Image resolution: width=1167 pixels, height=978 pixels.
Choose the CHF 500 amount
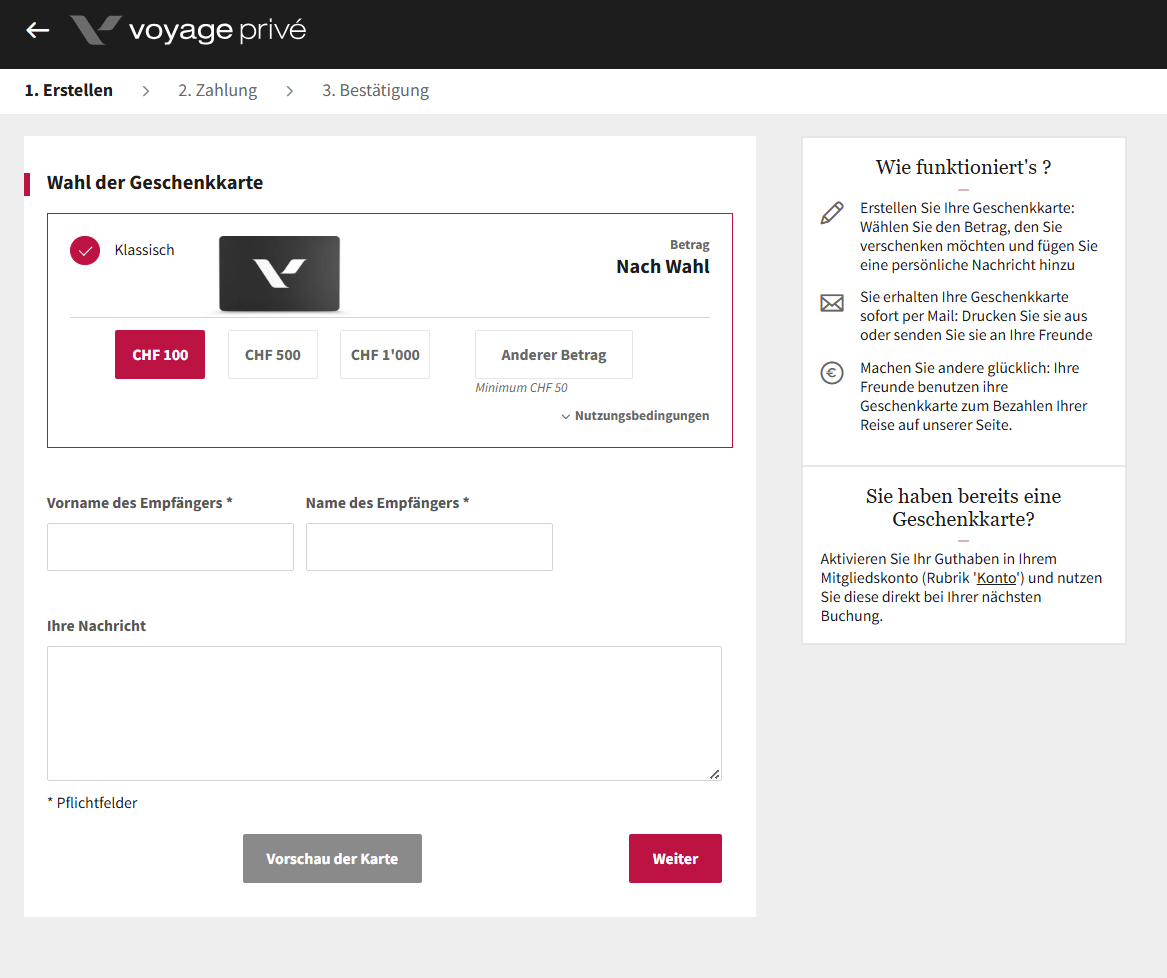pos(273,355)
